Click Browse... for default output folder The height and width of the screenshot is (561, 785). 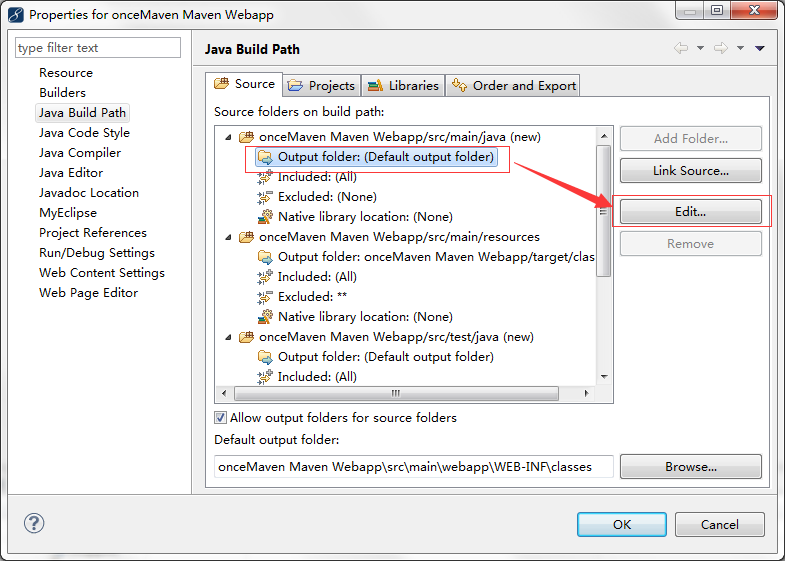pyautogui.click(x=690, y=467)
